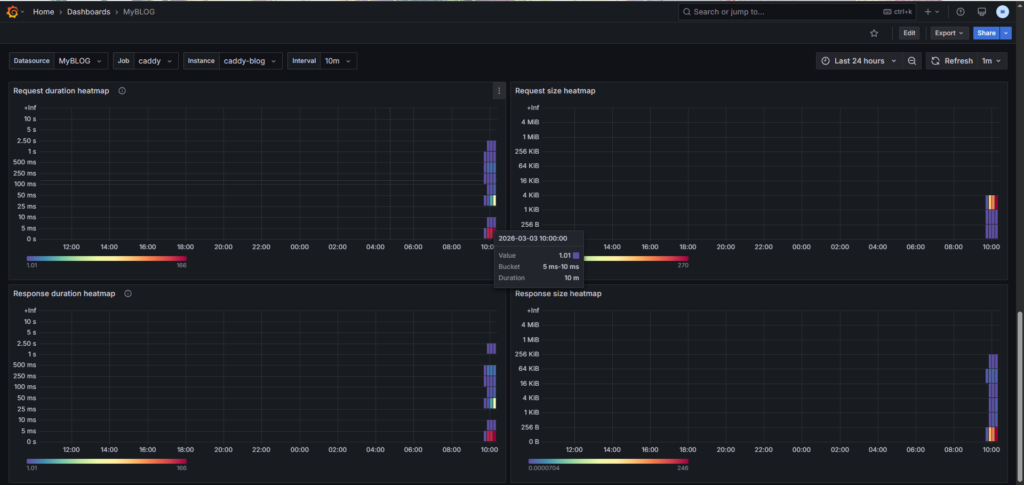
Task: Open the news feed monitor icon
Action: point(981,12)
